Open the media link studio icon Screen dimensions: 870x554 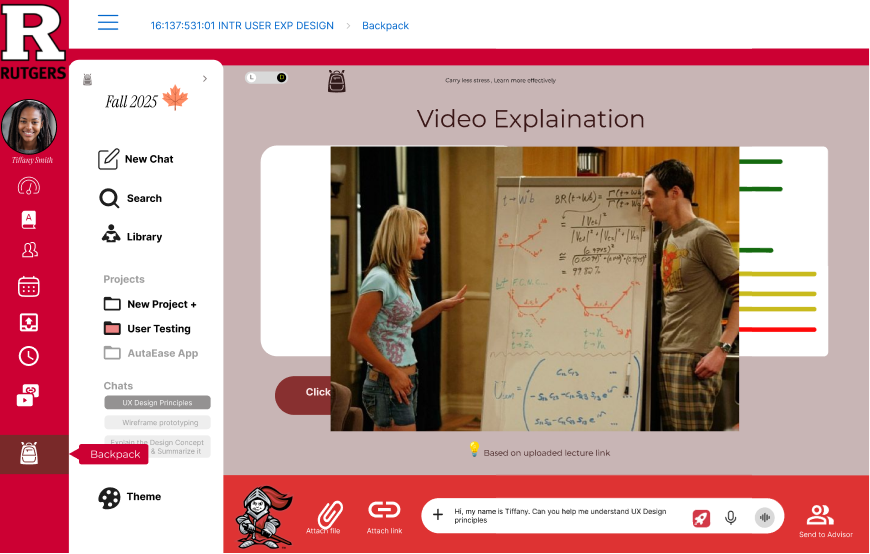point(28,395)
